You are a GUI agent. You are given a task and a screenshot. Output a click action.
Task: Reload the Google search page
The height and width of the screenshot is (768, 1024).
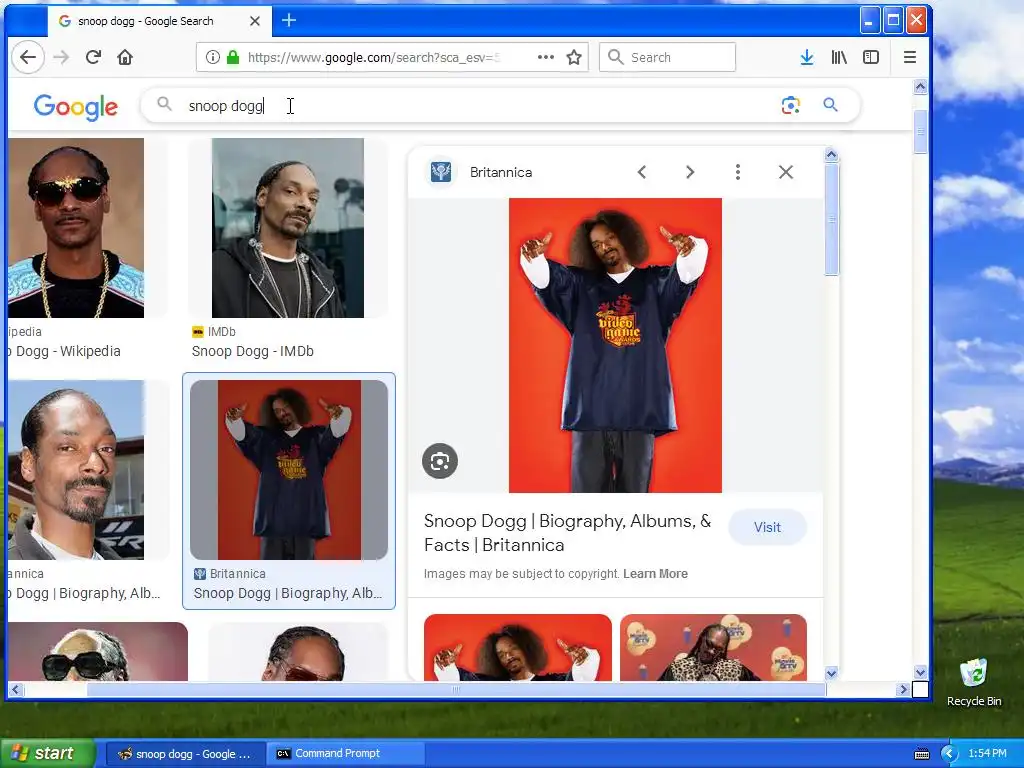click(x=93, y=57)
